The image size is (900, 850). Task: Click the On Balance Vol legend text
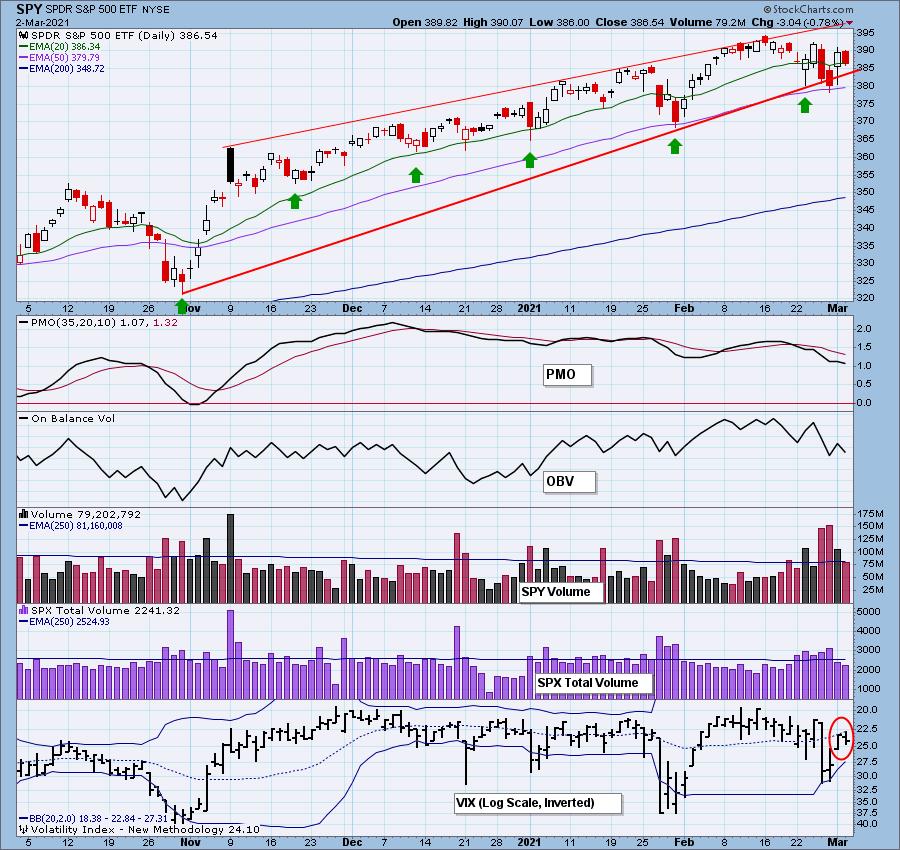[x=73, y=418]
